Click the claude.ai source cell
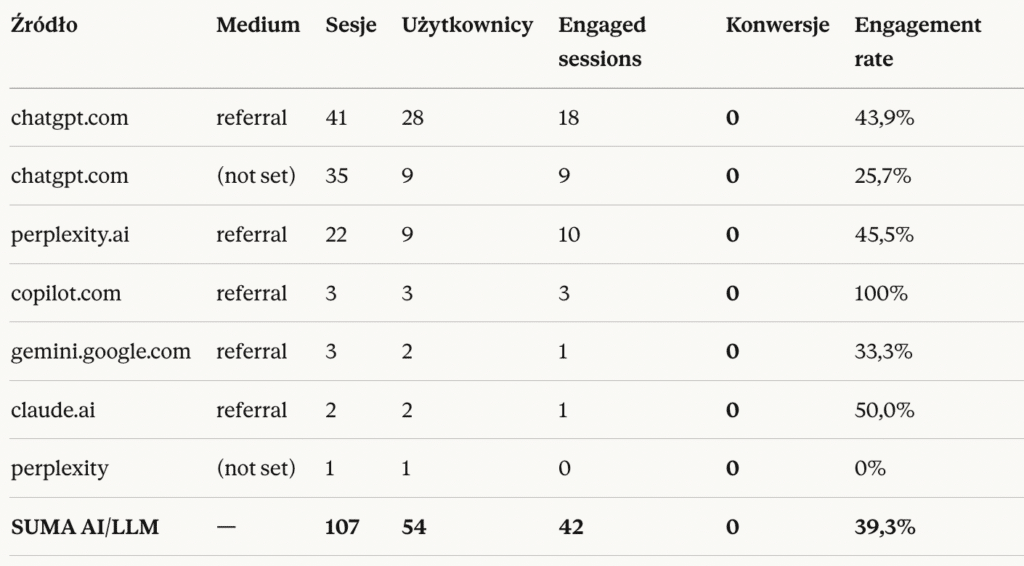 coord(51,410)
